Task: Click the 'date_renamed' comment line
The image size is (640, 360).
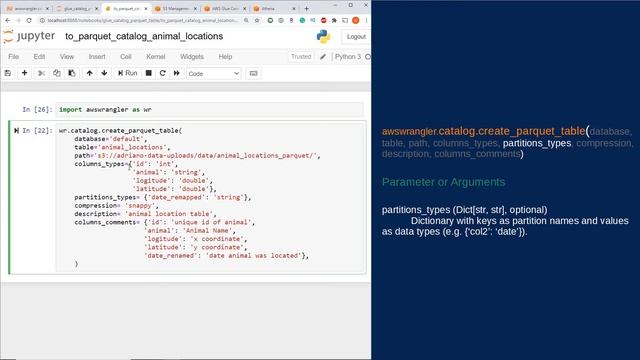Action: point(226,256)
